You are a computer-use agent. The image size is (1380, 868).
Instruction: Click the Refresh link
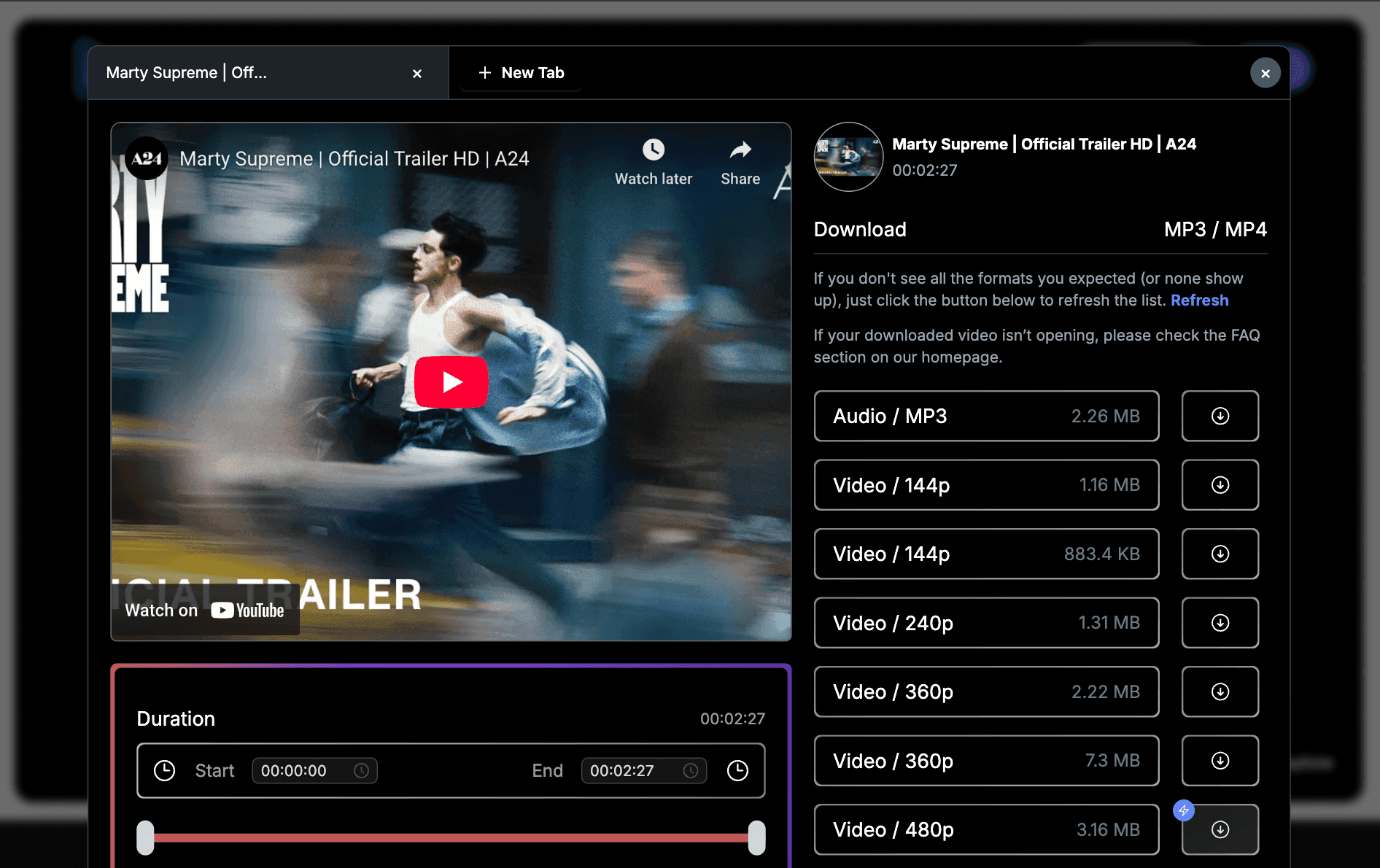click(1199, 301)
